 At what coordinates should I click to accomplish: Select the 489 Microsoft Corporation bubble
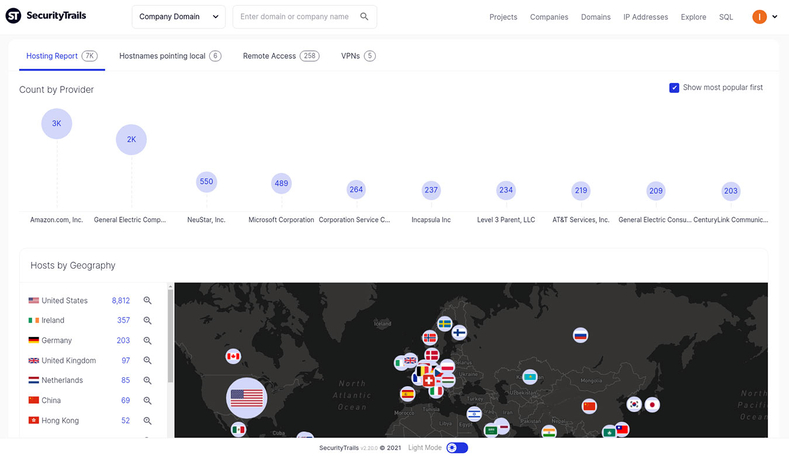[281, 183]
